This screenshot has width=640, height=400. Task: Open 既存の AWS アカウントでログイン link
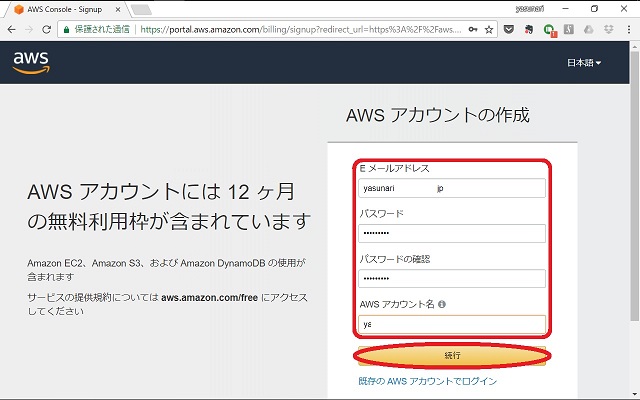click(427, 381)
